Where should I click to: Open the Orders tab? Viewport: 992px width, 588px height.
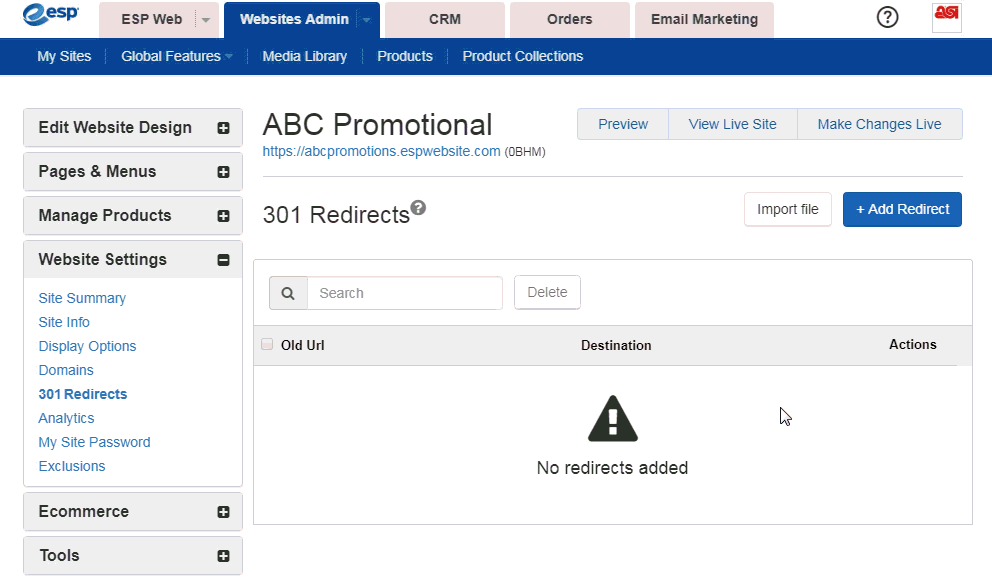point(569,20)
